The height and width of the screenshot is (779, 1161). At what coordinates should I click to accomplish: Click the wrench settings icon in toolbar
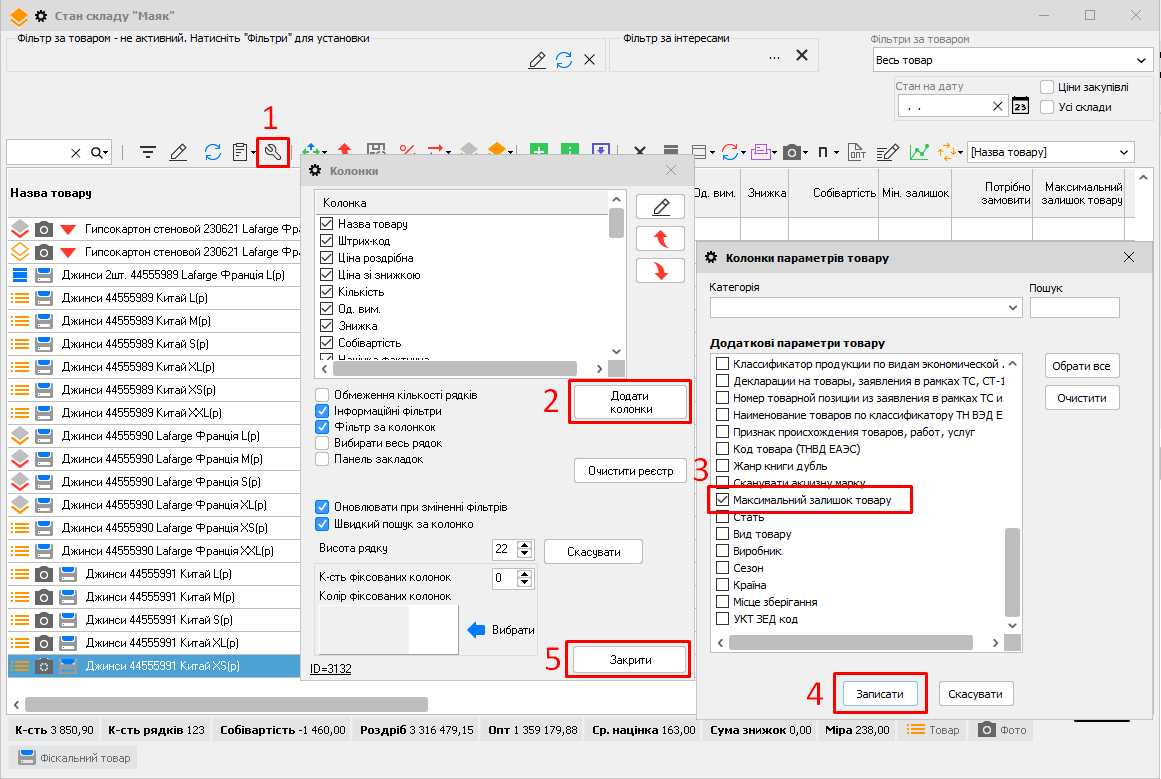(272, 152)
